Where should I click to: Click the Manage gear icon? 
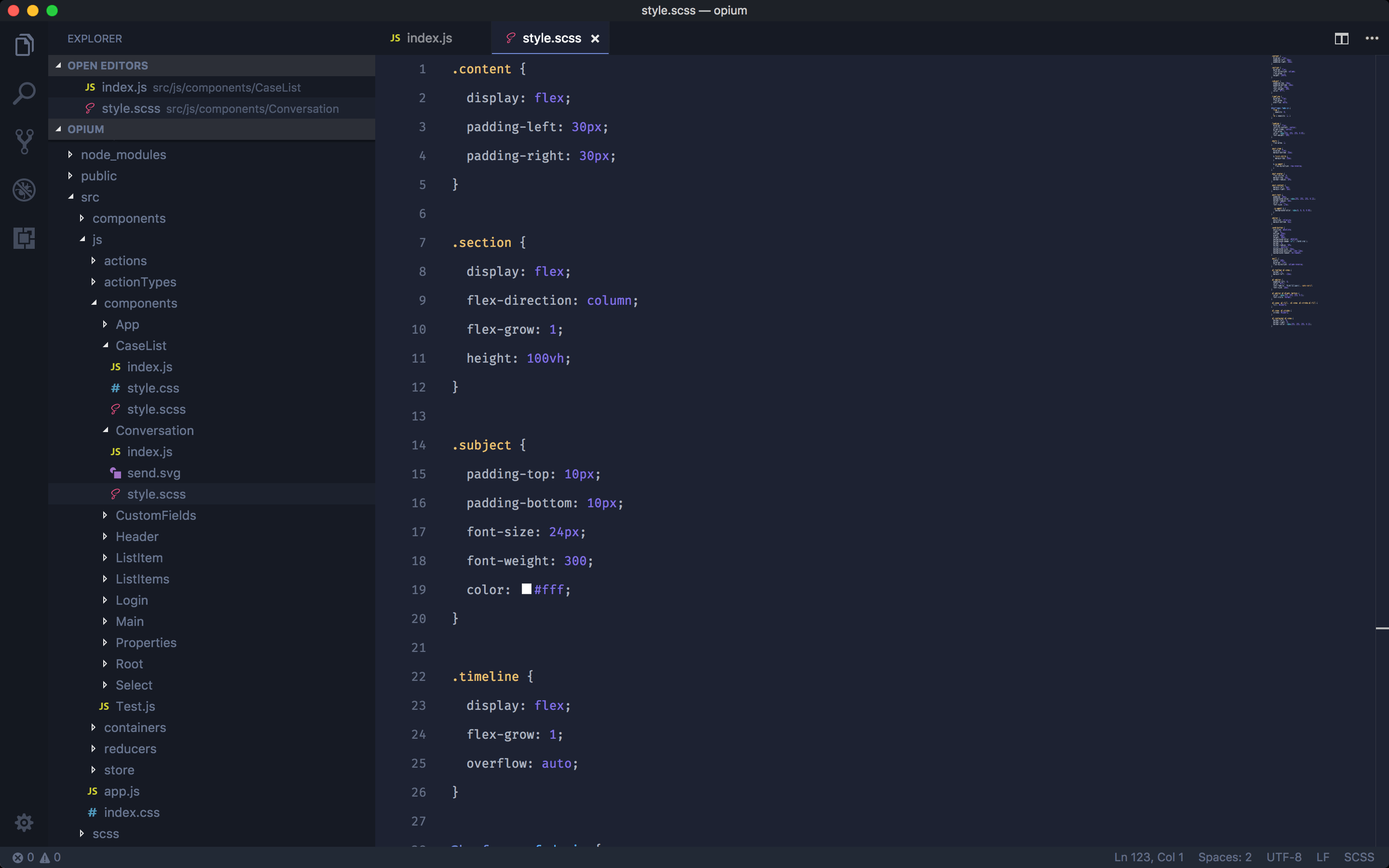(x=24, y=822)
